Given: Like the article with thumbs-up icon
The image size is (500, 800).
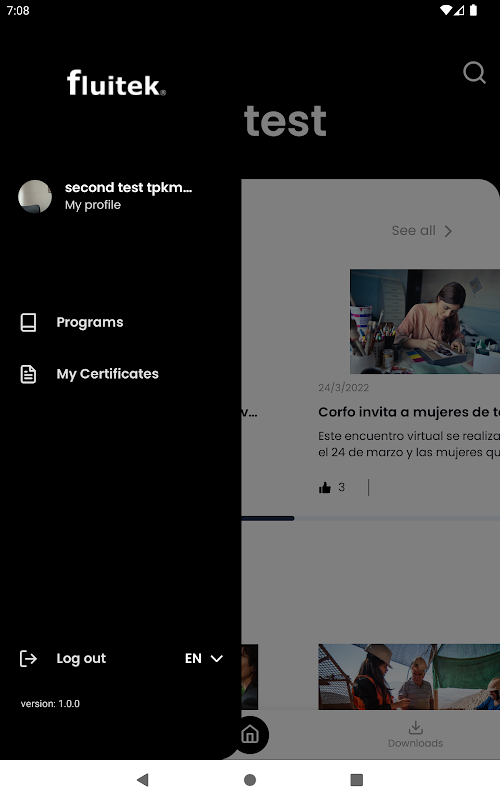Looking at the screenshot, I should tap(325, 487).
